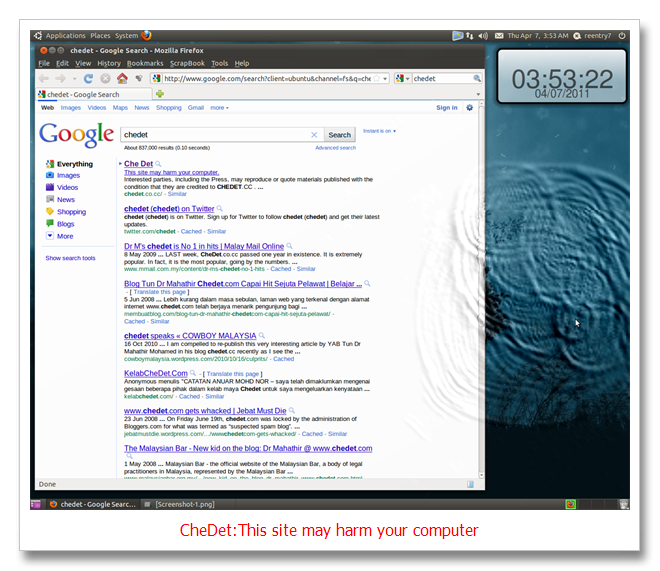
Task: Go to the home page icon
Action: (x=122, y=78)
